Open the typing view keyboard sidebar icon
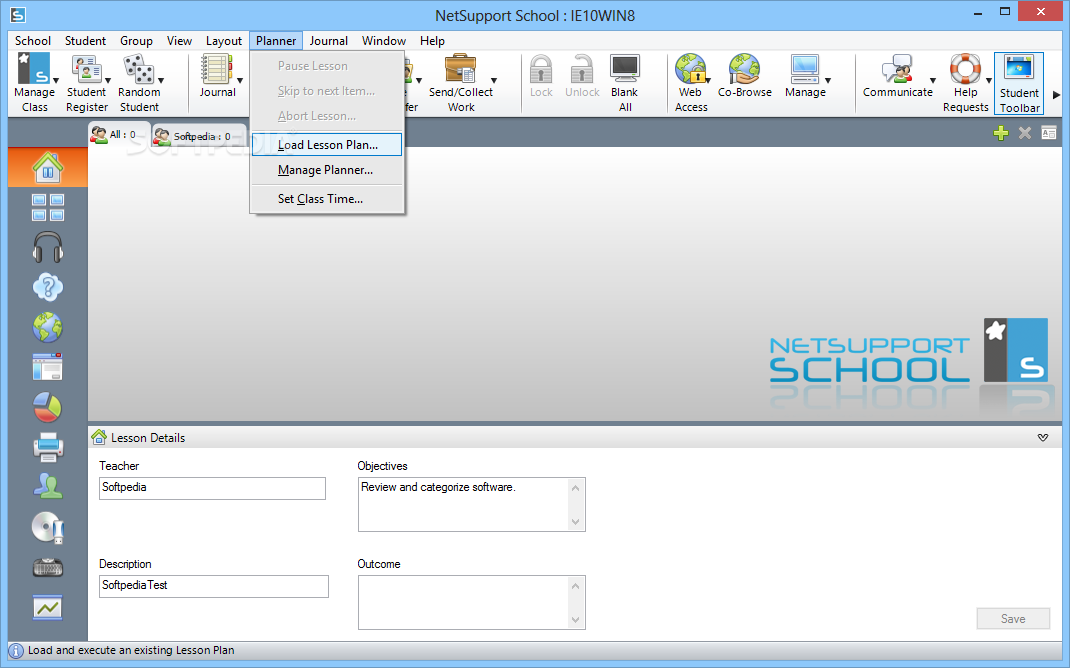 (48, 567)
